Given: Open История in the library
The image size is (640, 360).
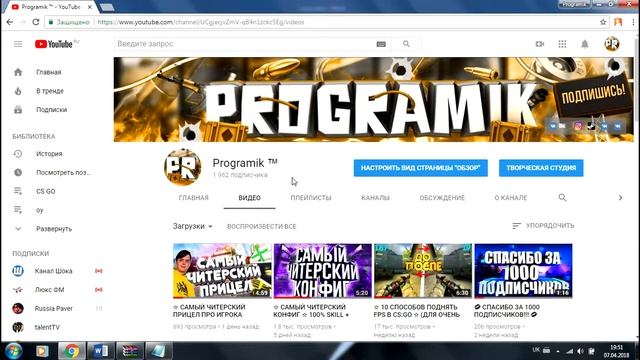Looking at the screenshot, I should pos(49,154).
